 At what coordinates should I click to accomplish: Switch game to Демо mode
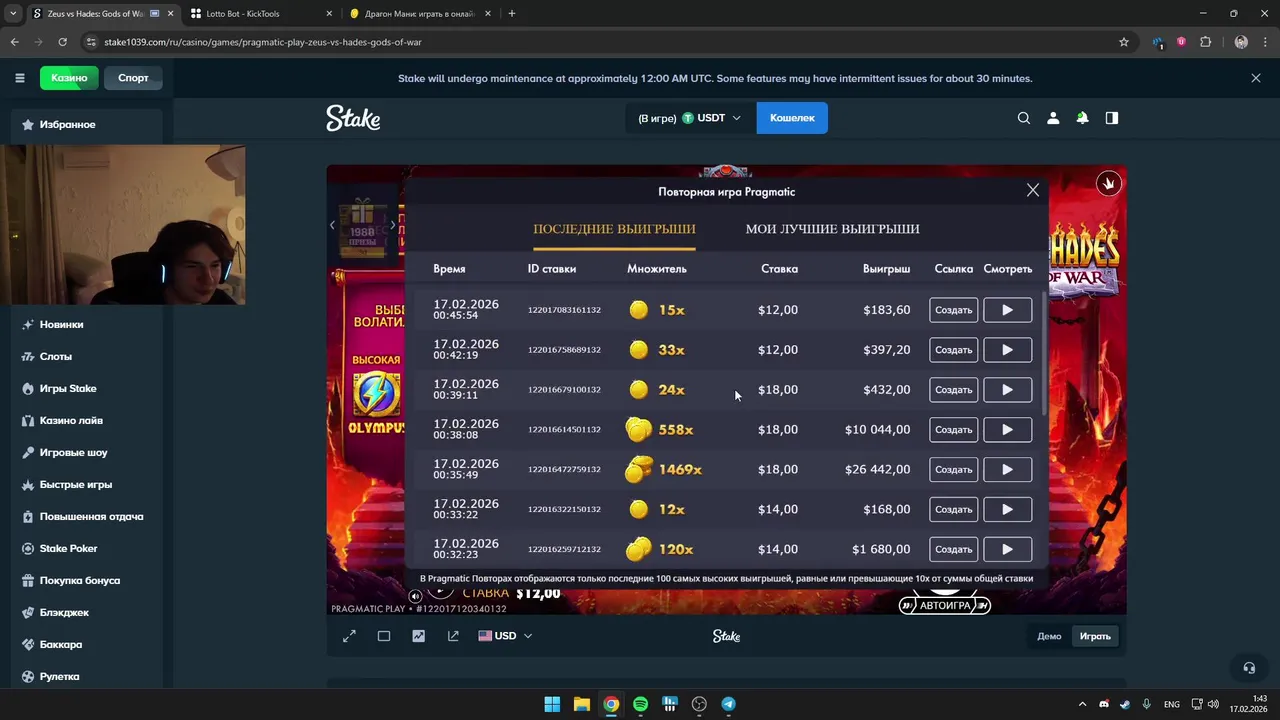point(1049,636)
